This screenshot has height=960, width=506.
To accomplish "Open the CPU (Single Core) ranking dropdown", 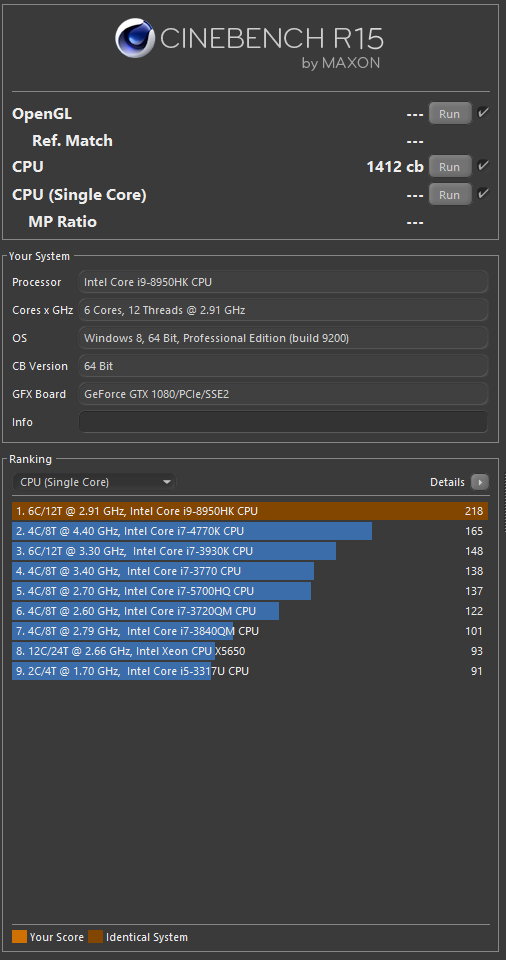I will [94, 482].
